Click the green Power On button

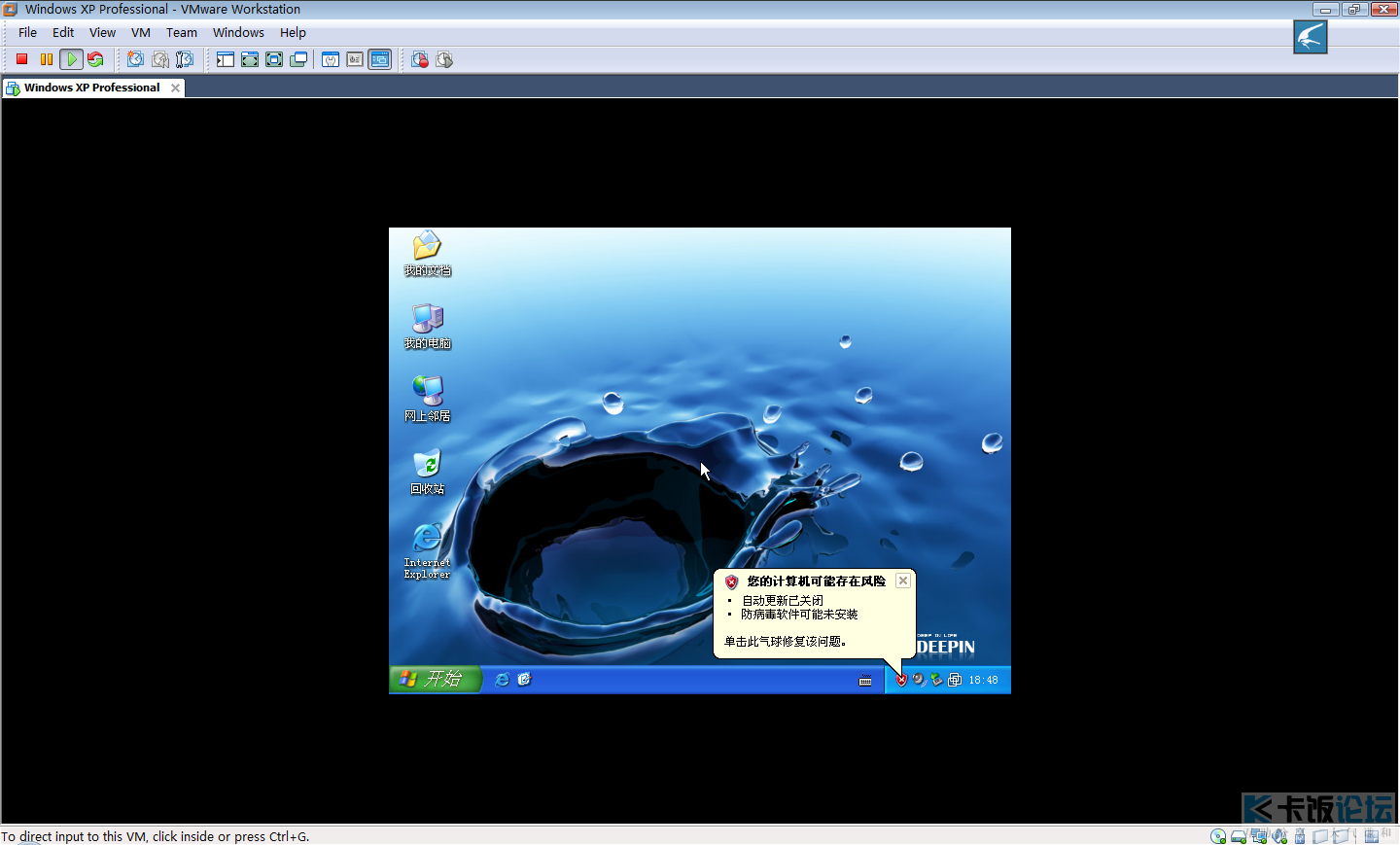(71, 59)
